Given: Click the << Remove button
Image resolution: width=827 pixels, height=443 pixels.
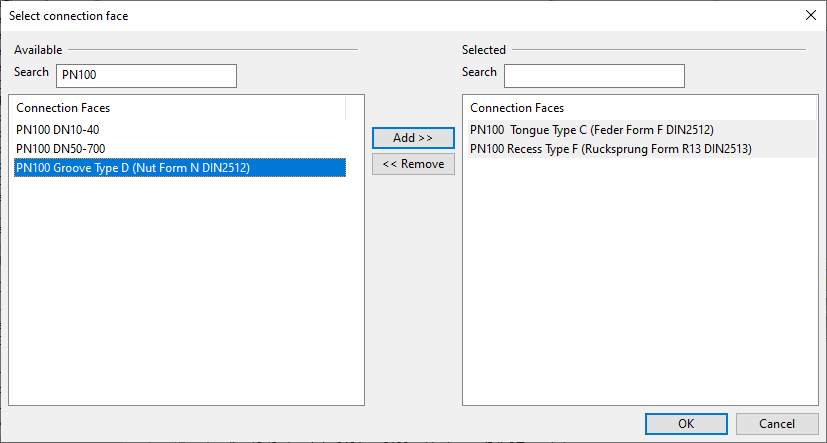Looking at the screenshot, I should (x=413, y=164).
